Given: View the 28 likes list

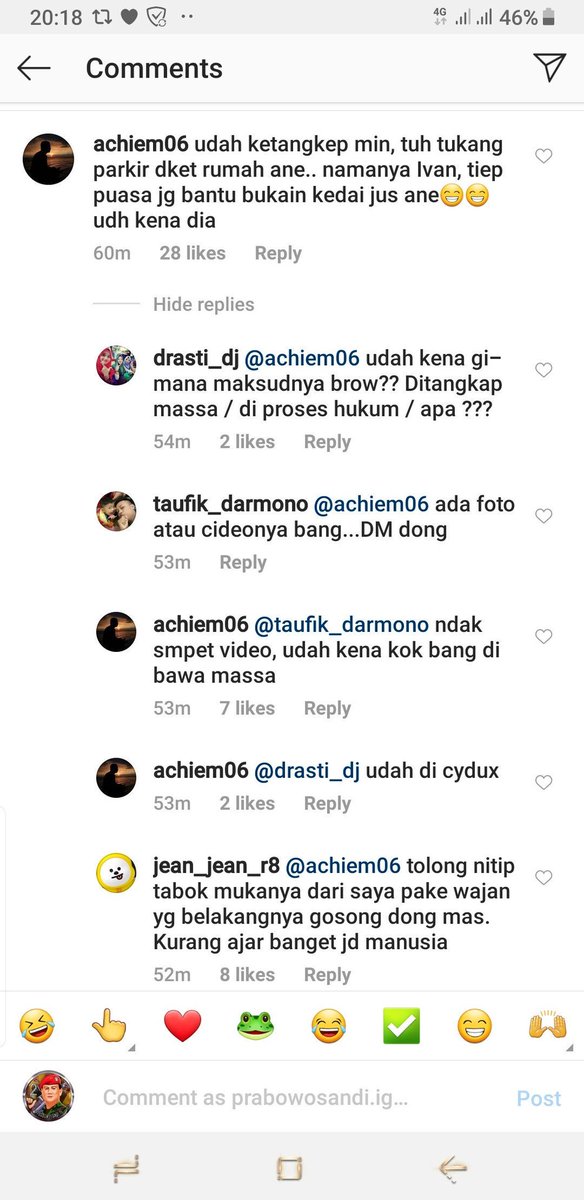Looking at the screenshot, I should [193, 253].
